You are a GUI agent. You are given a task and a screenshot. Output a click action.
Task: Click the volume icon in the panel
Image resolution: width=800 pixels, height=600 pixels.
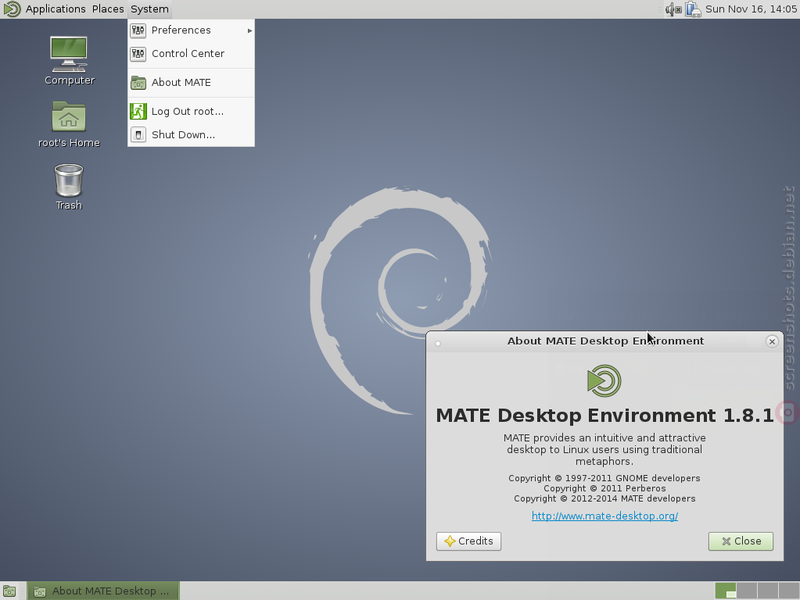click(673, 9)
